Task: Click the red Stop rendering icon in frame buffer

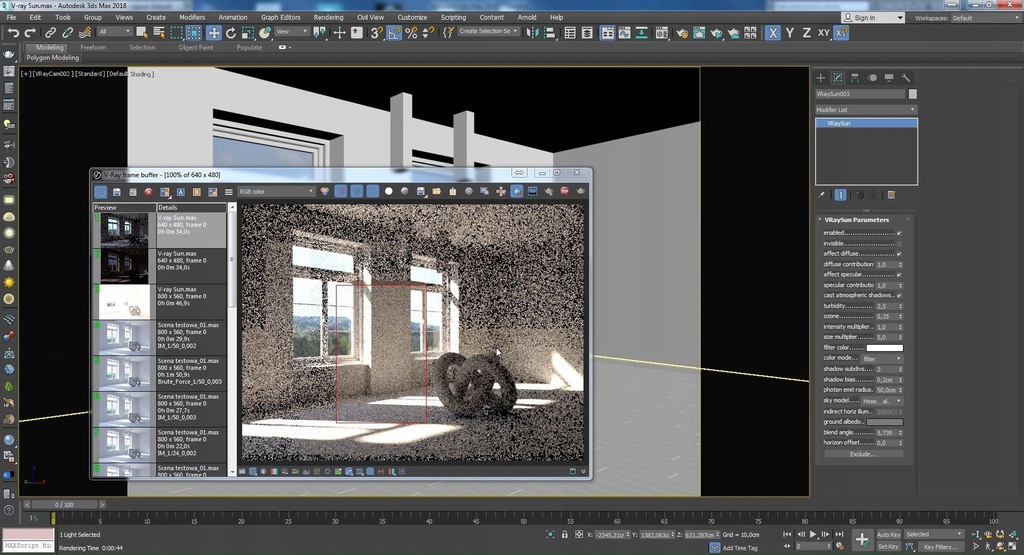Action: (565, 191)
